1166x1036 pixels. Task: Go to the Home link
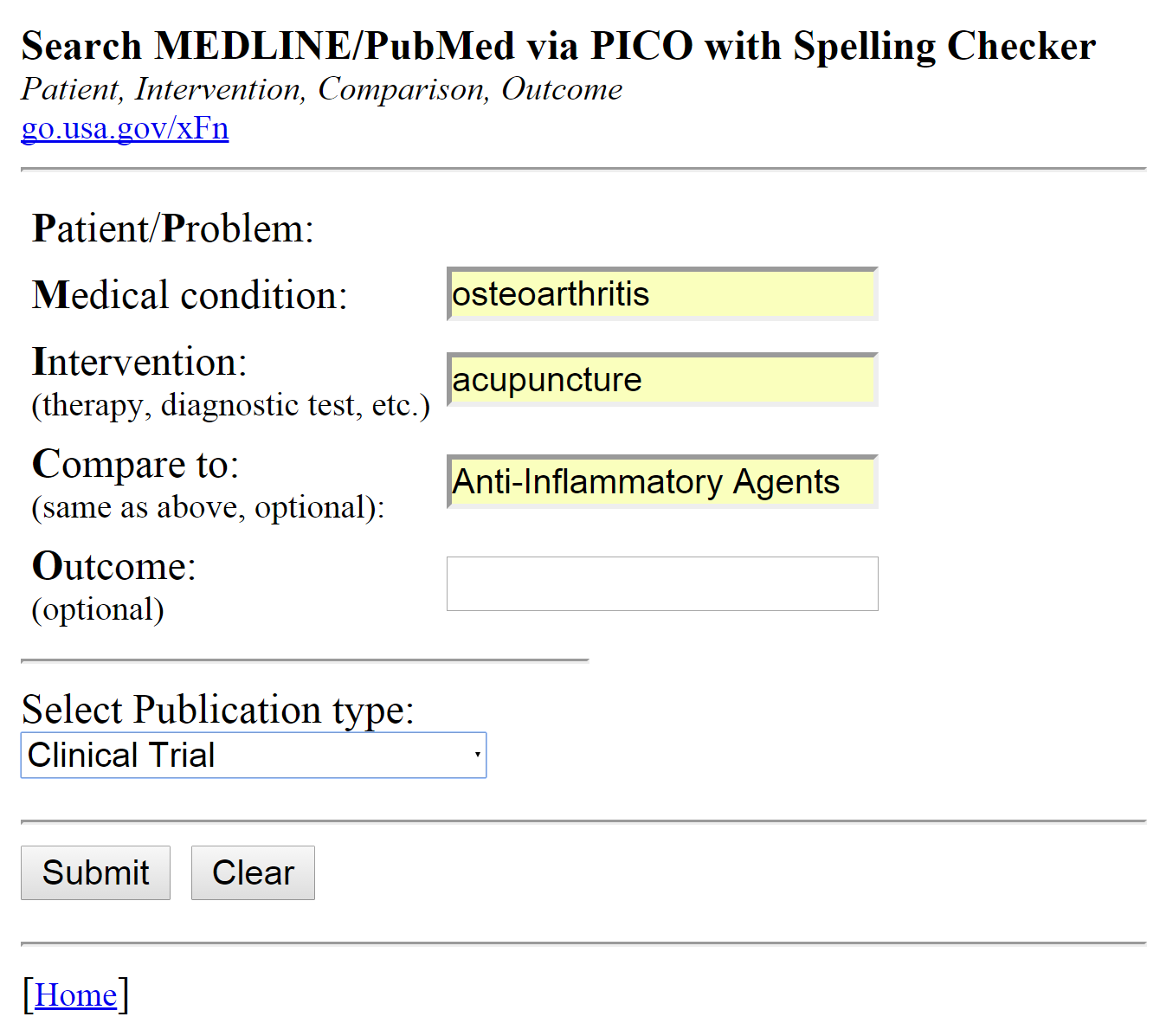pos(75,995)
